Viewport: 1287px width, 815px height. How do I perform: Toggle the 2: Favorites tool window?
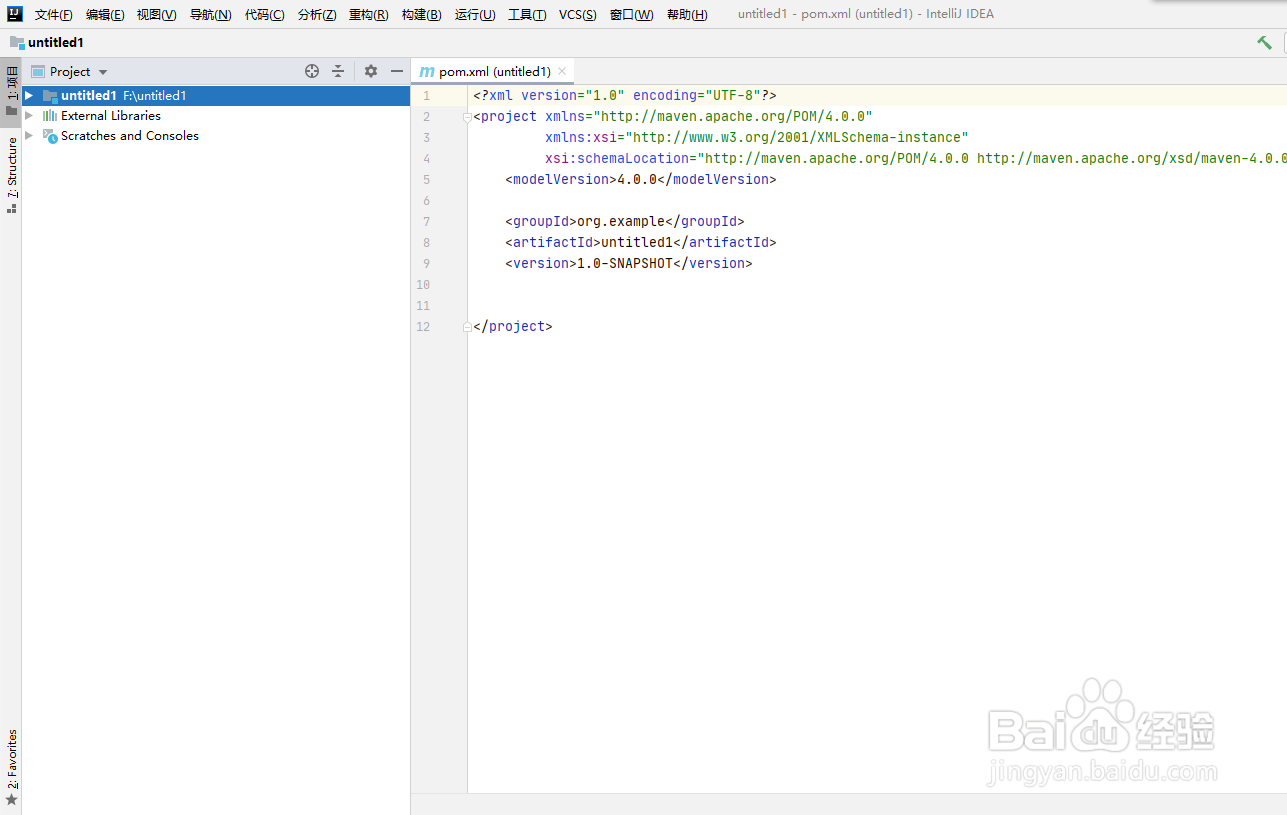tap(11, 767)
